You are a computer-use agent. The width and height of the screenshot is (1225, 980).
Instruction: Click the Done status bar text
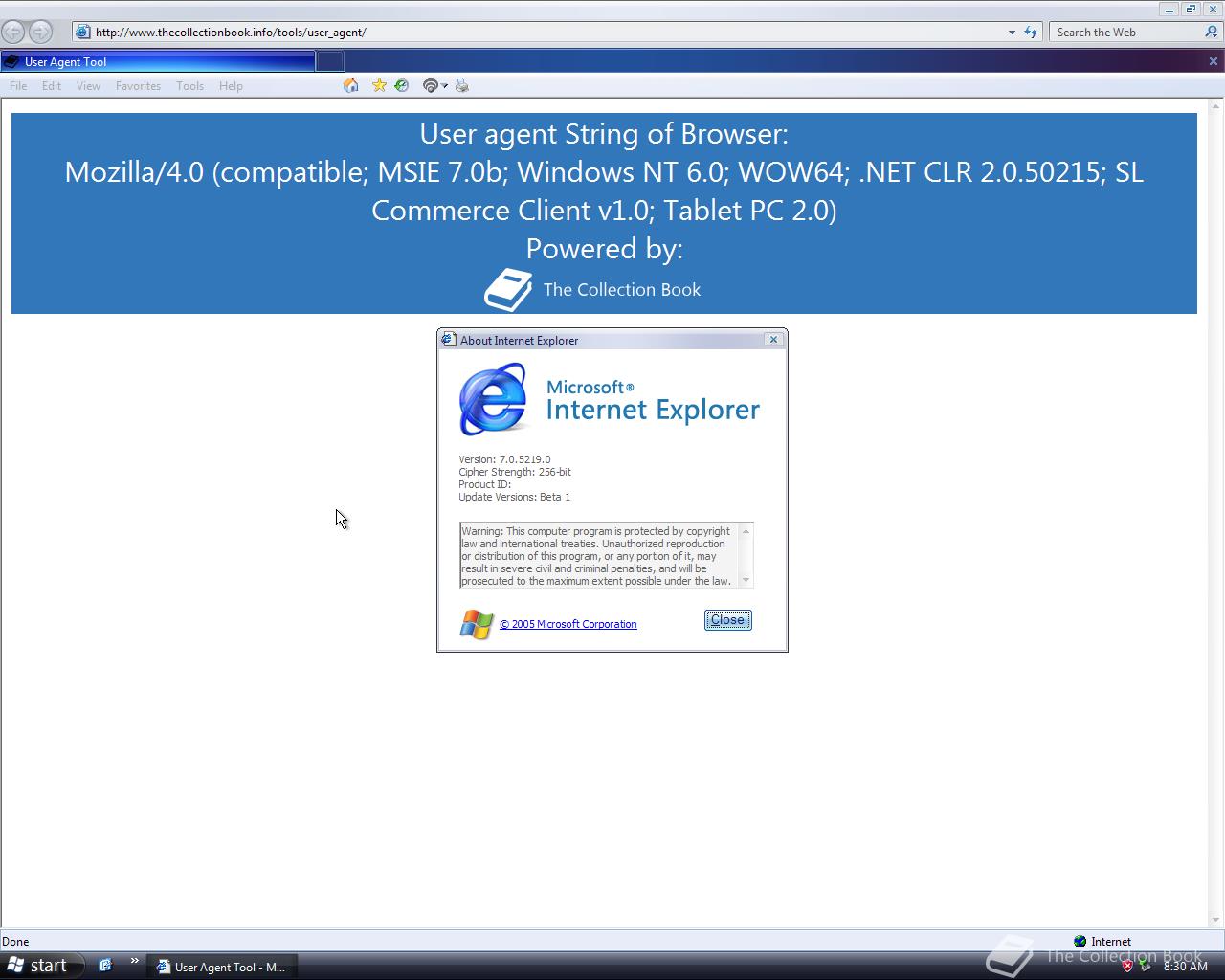point(15,942)
